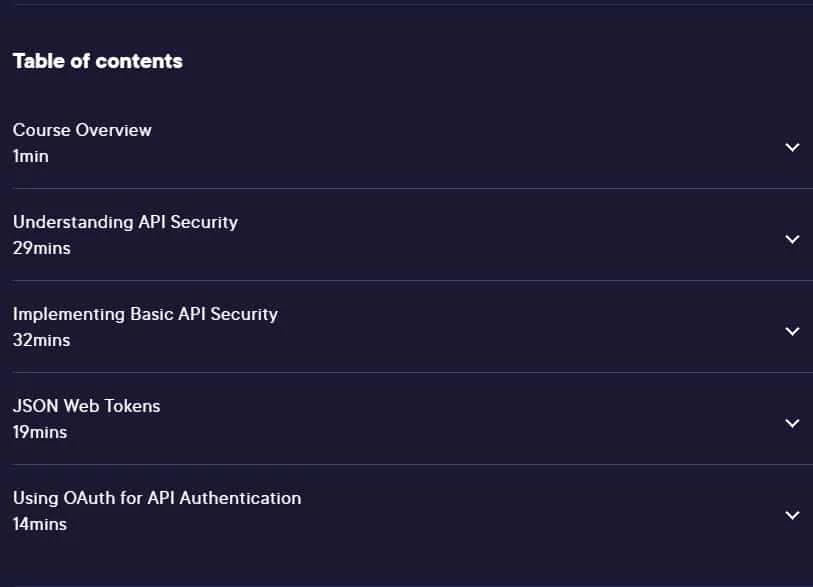Click the 29mins duration text
The width and height of the screenshot is (813, 587).
(x=41, y=248)
